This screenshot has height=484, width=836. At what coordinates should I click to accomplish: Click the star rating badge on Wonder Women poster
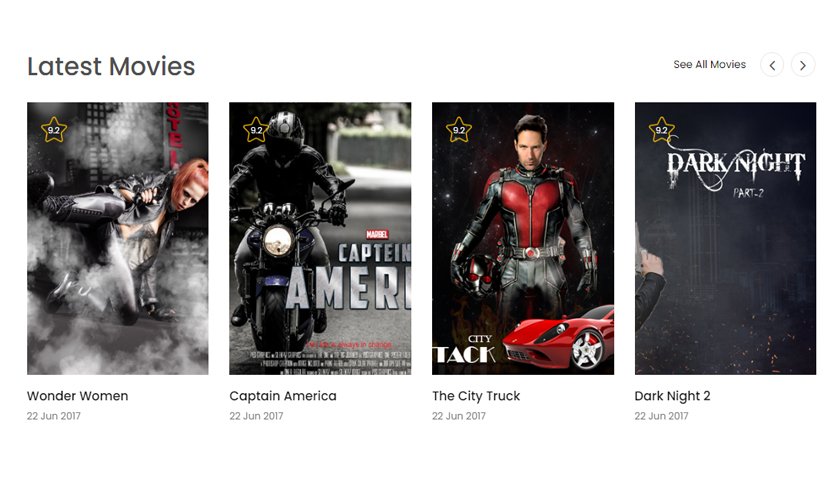point(54,130)
